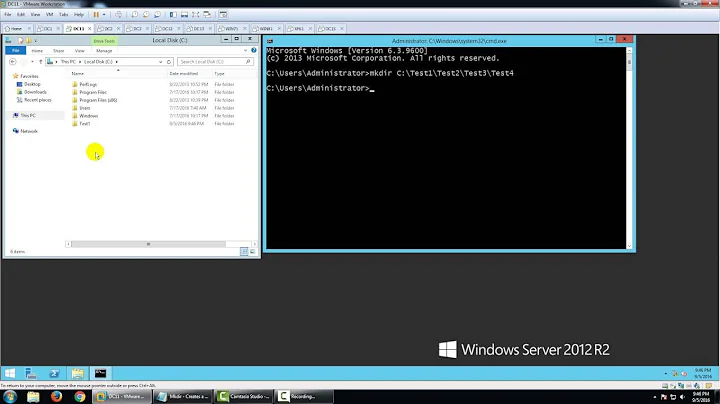Open the recent locations dropdown arrow
Image resolution: width=720 pixels, height=404 pixels.
point(32,62)
